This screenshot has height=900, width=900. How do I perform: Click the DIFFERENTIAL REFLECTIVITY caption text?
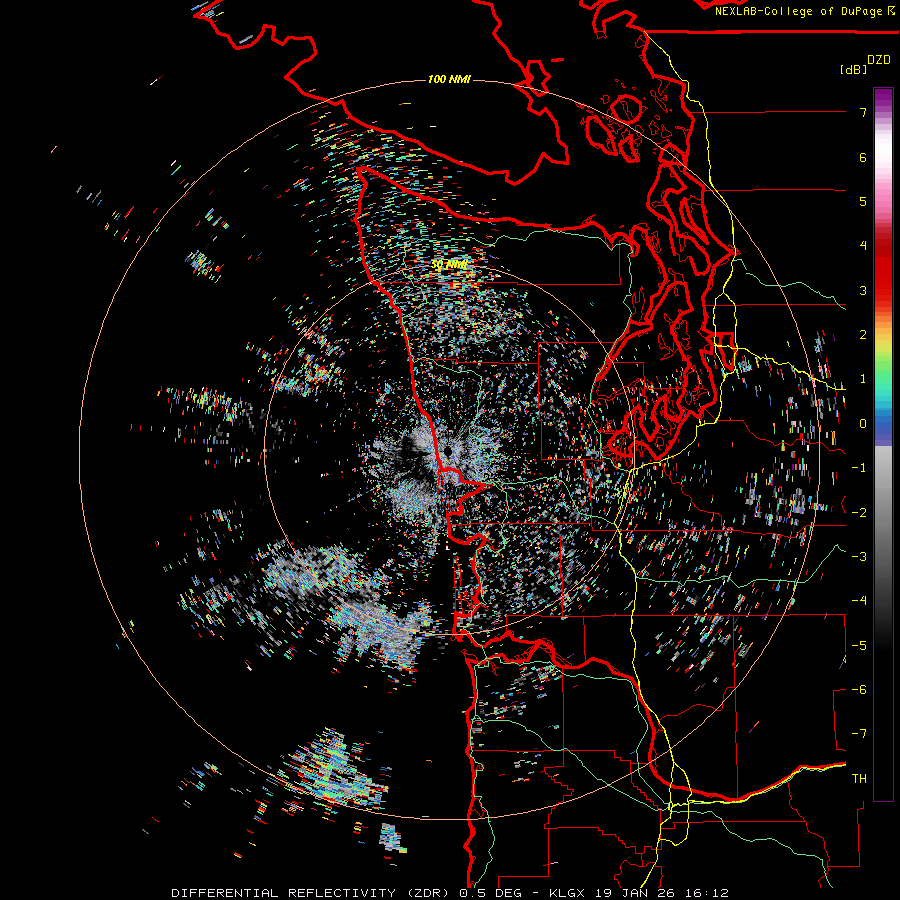[x=284, y=893]
